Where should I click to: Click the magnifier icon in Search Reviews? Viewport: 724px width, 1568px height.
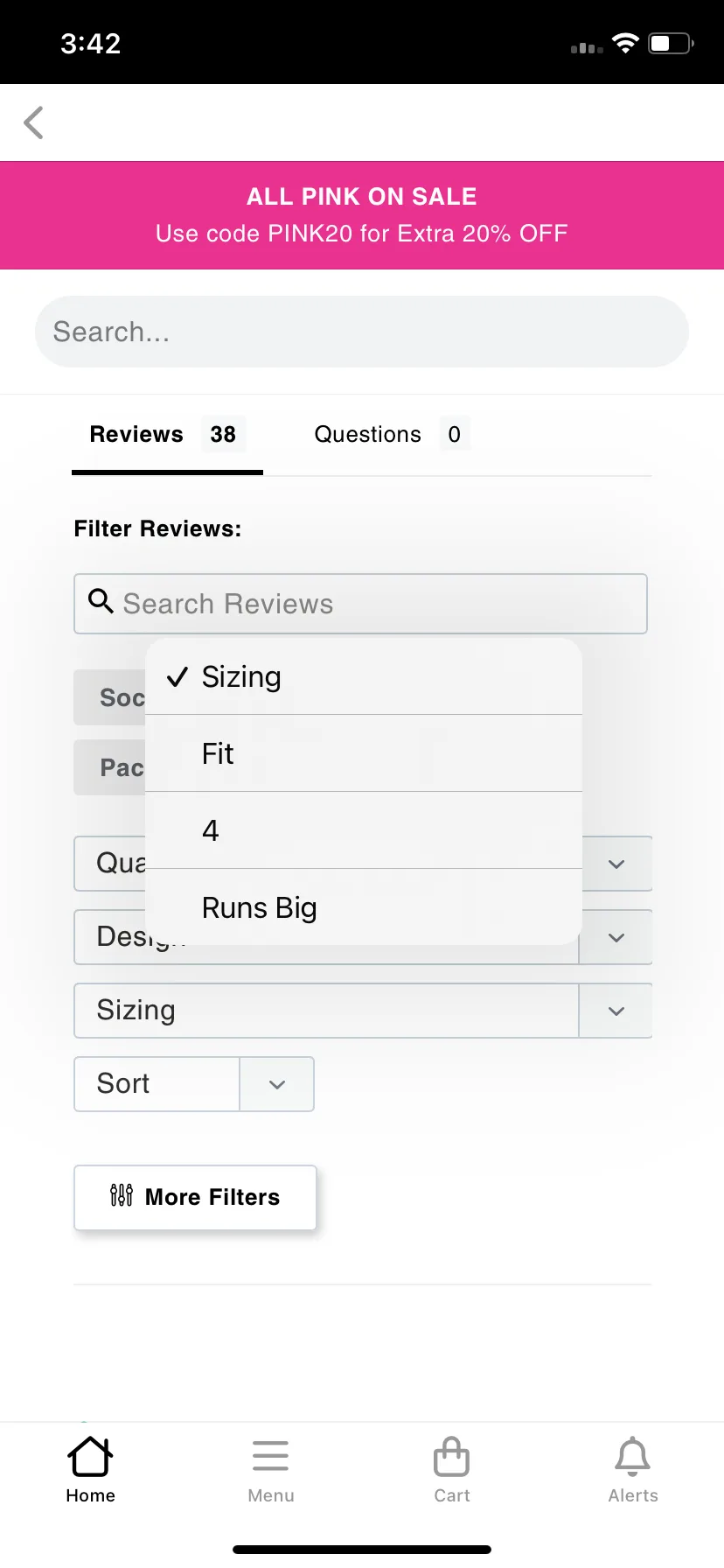[x=101, y=601]
